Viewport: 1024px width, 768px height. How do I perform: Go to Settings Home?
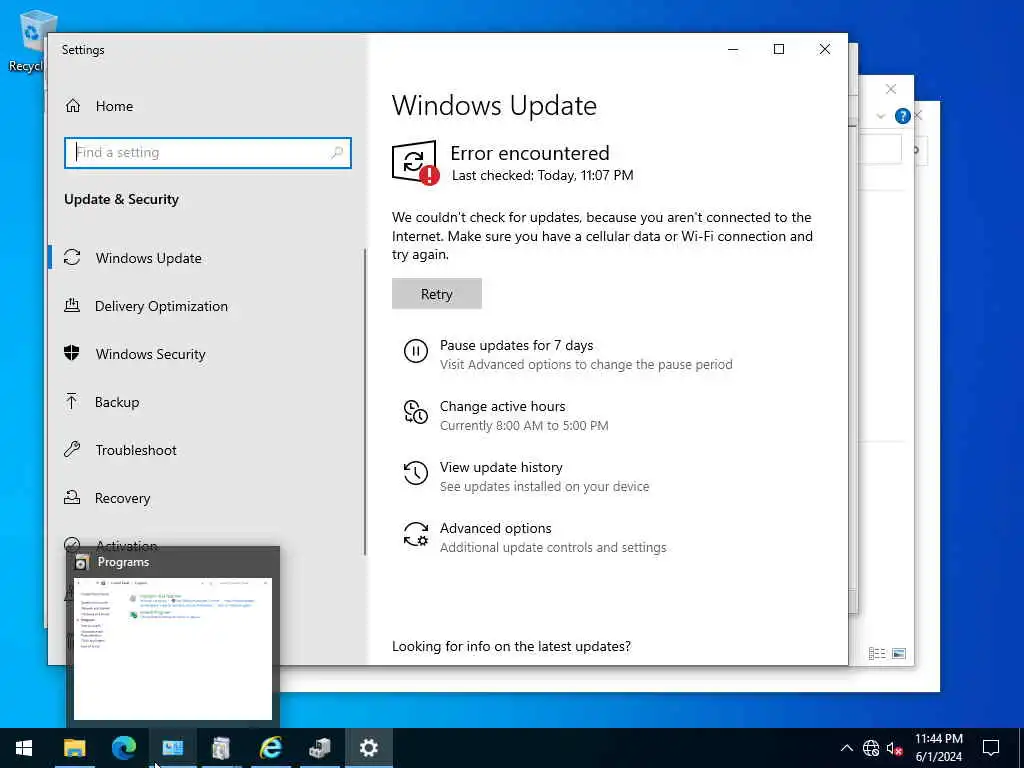pyautogui.click(x=99, y=106)
